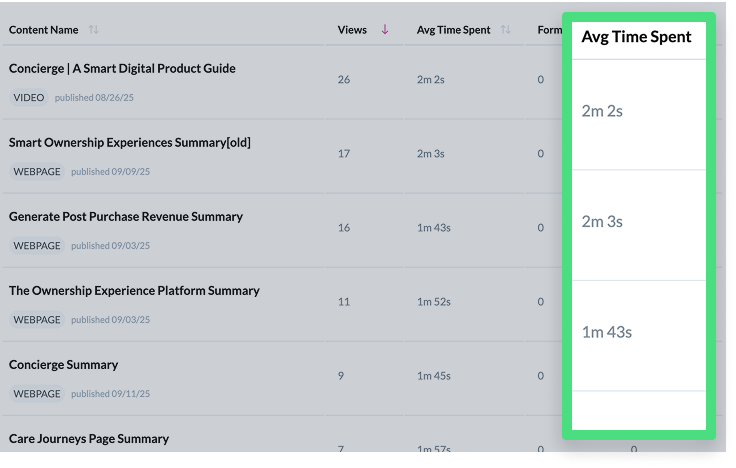Open The Ownership Experience Platform Summary

pyautogui.click(x=134, y=290)
